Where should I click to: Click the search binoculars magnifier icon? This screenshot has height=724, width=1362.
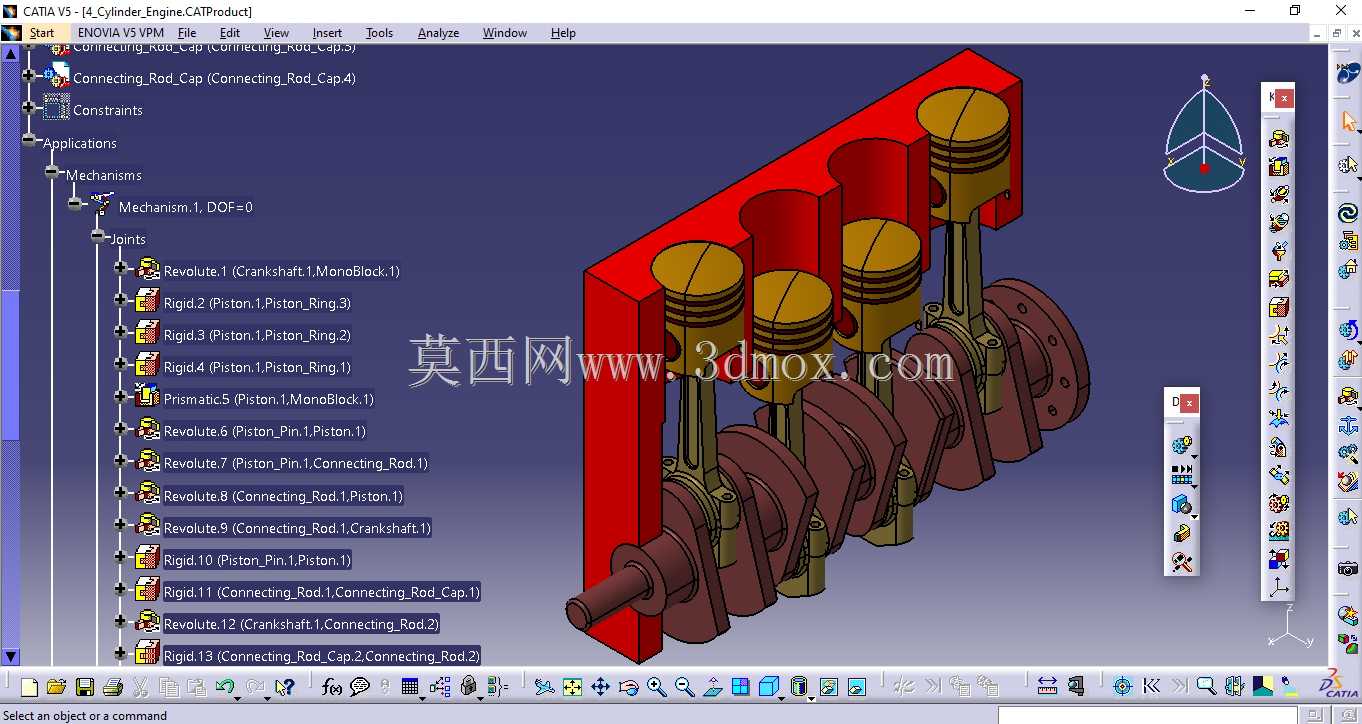(1206, 687)
